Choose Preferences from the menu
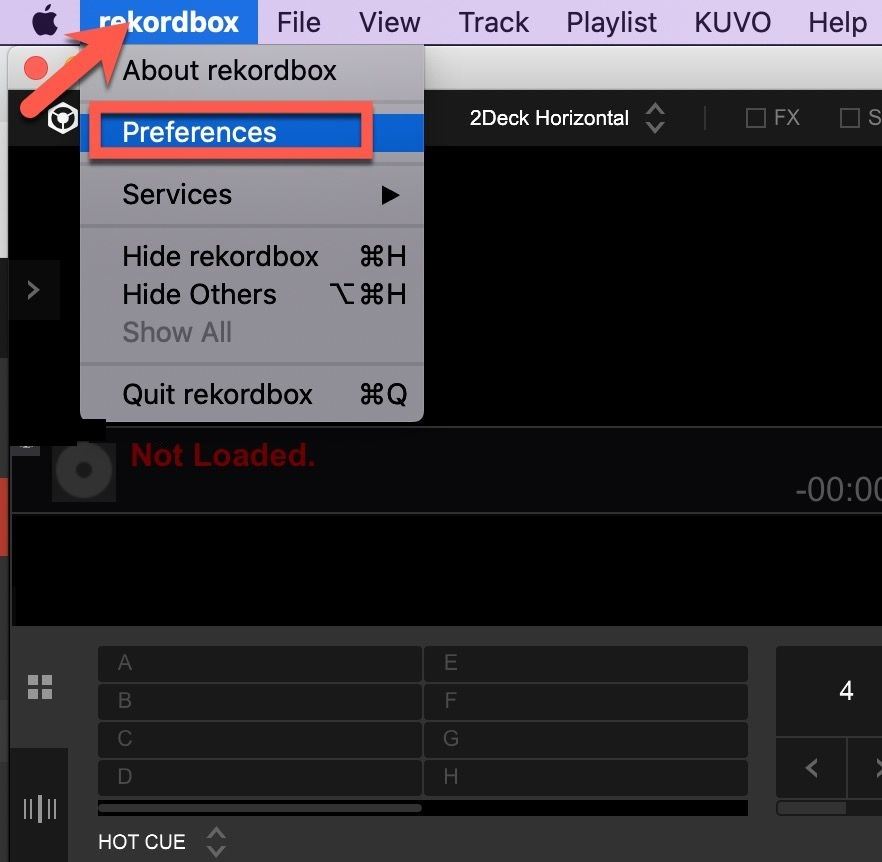The image size is (882, 862). click(x=252, y=132)
